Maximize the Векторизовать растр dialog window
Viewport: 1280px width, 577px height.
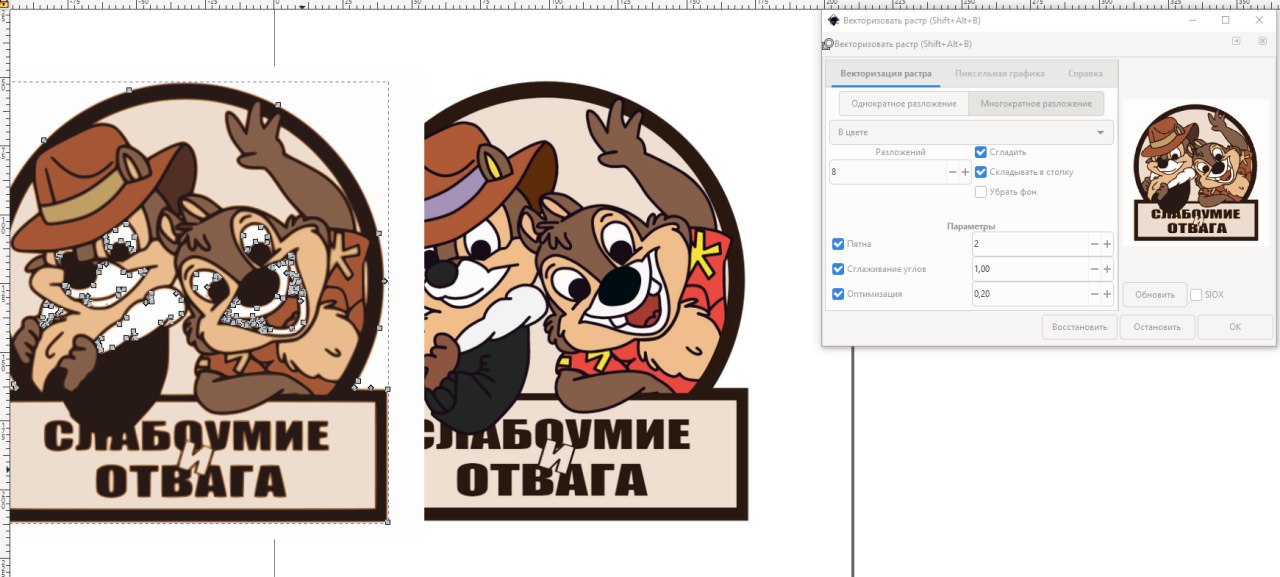(x=1226, y=20)
